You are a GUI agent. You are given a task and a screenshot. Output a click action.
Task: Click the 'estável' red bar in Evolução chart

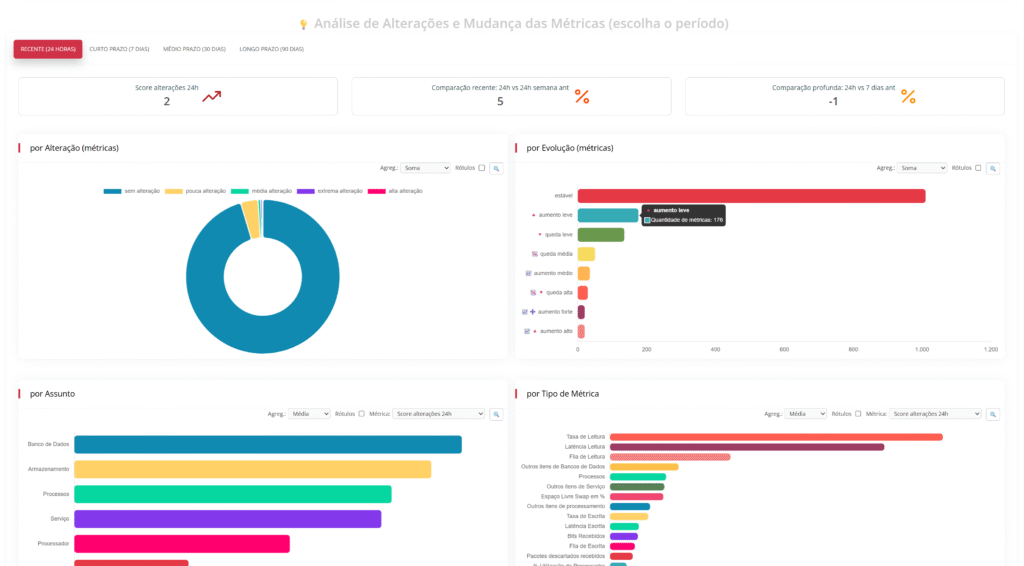coord(750,196)
